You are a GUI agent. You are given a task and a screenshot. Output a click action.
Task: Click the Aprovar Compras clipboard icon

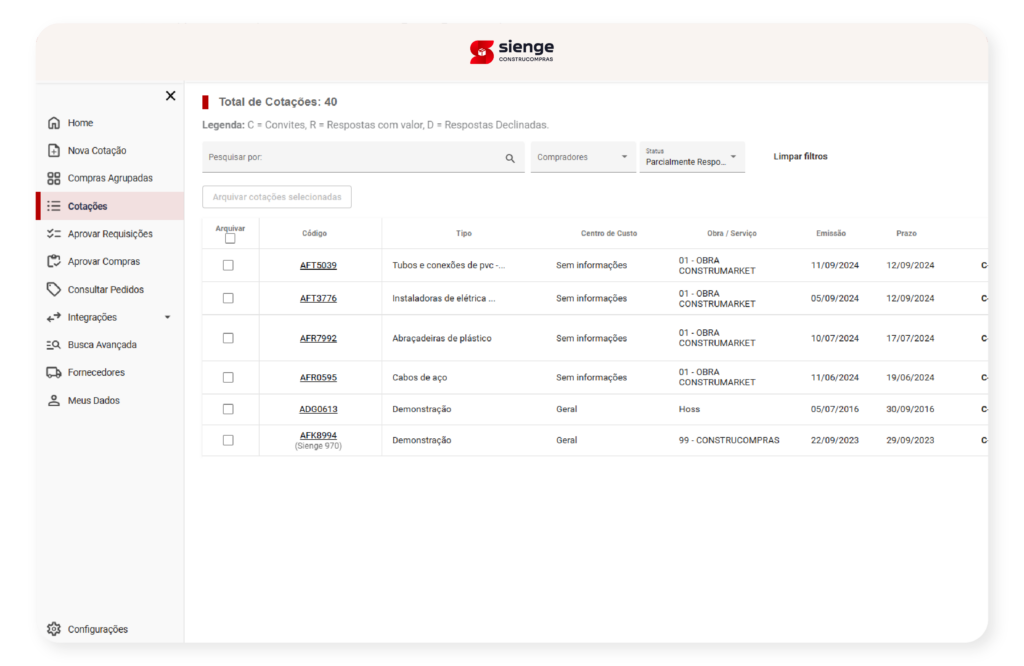click(x=54, y=261)
